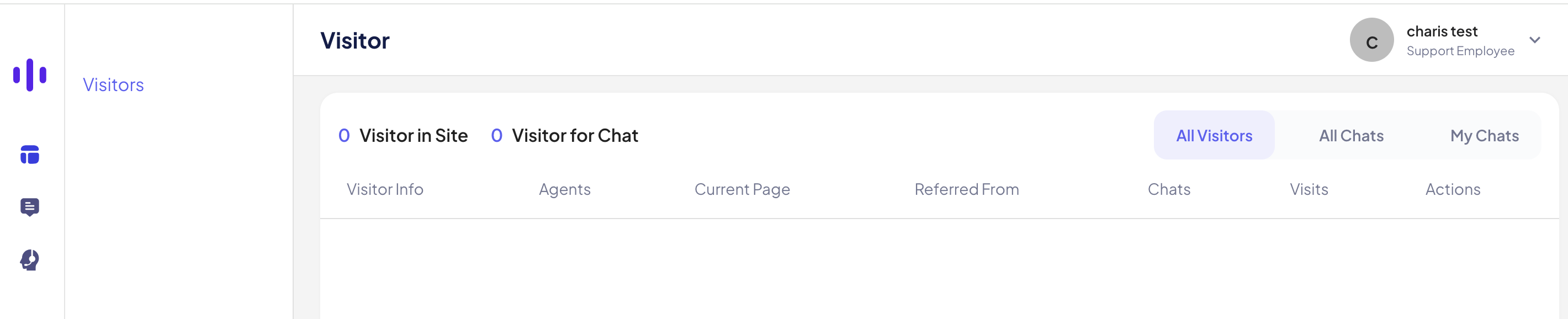Click the purple app logo icon

pos(30,75)
